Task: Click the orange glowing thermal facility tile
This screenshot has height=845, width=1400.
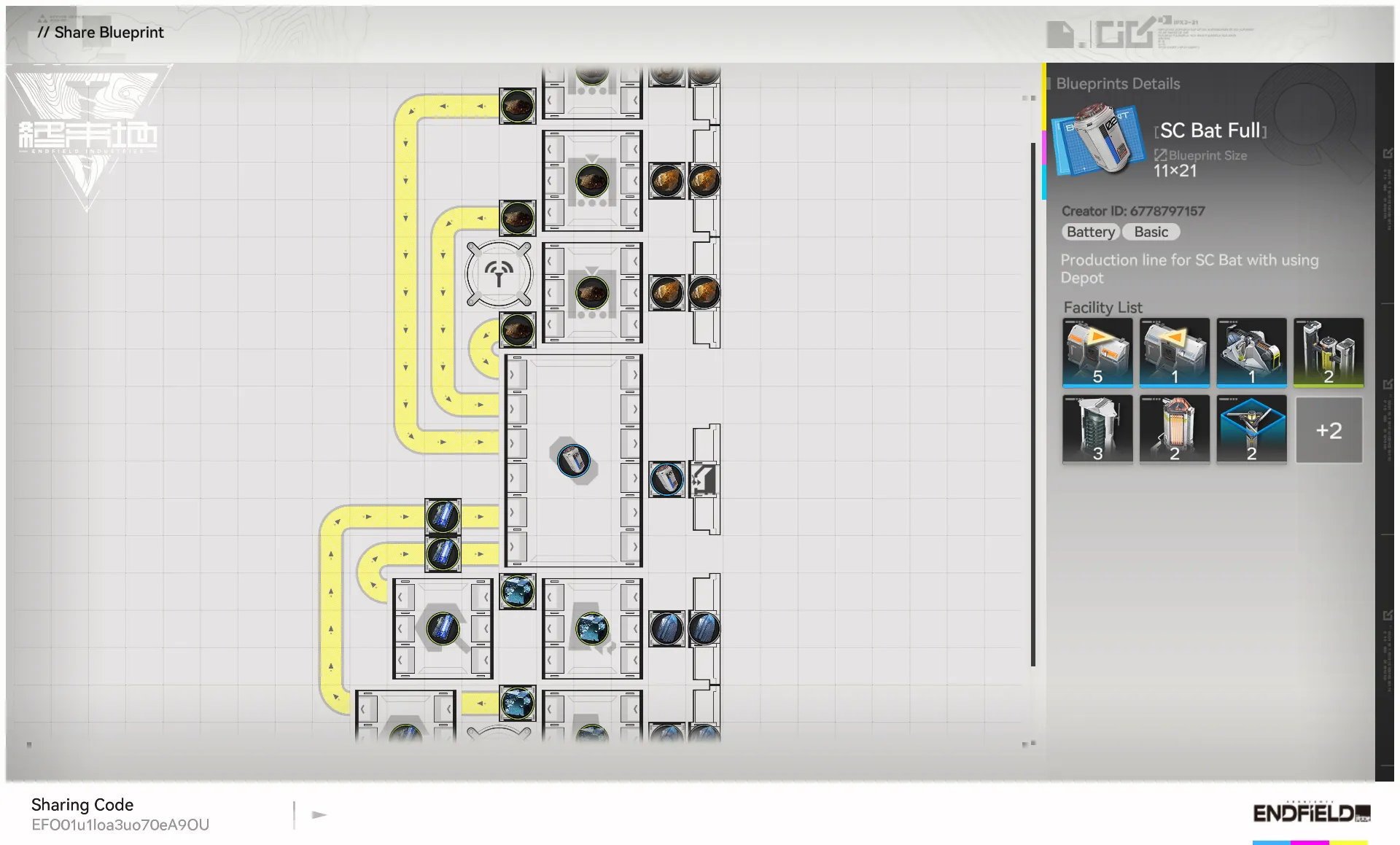Action: [1174, 429]
